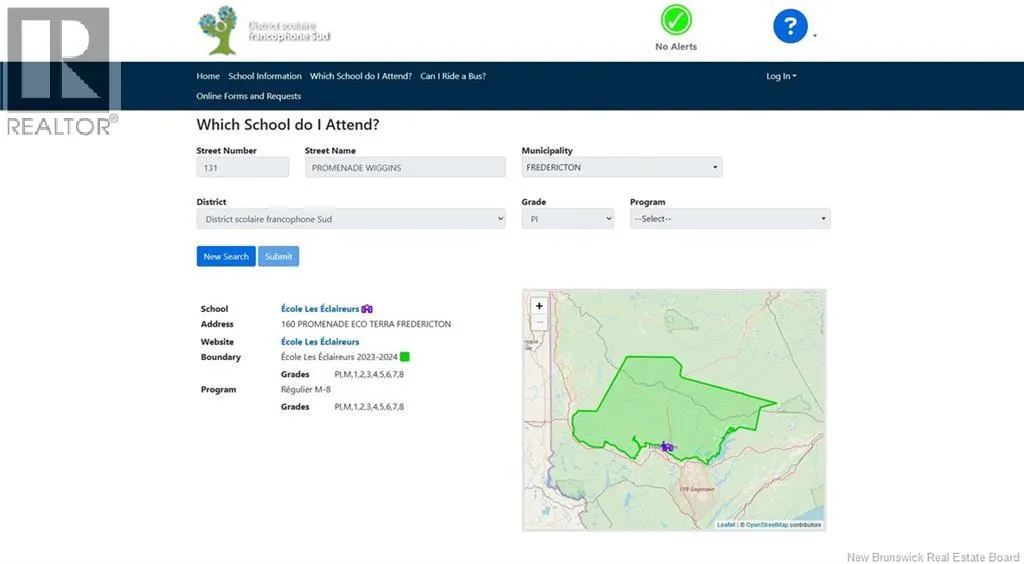The image size is (1024, 564).
Task: Open the School Information menu item
Action: 264,76
